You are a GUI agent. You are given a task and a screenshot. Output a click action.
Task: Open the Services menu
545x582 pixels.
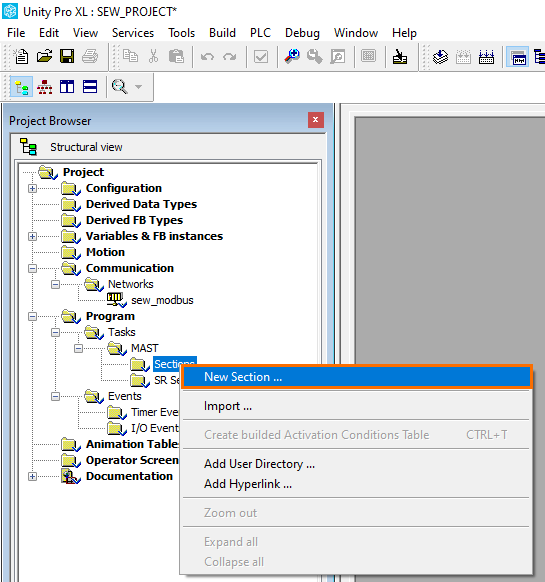pos(133,33)
